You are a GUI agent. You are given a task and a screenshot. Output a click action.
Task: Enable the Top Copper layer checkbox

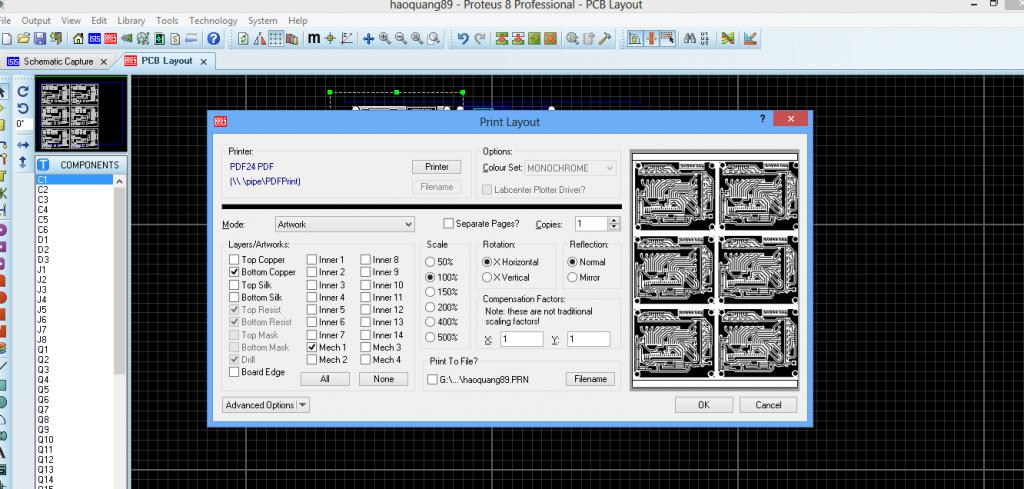234,260
